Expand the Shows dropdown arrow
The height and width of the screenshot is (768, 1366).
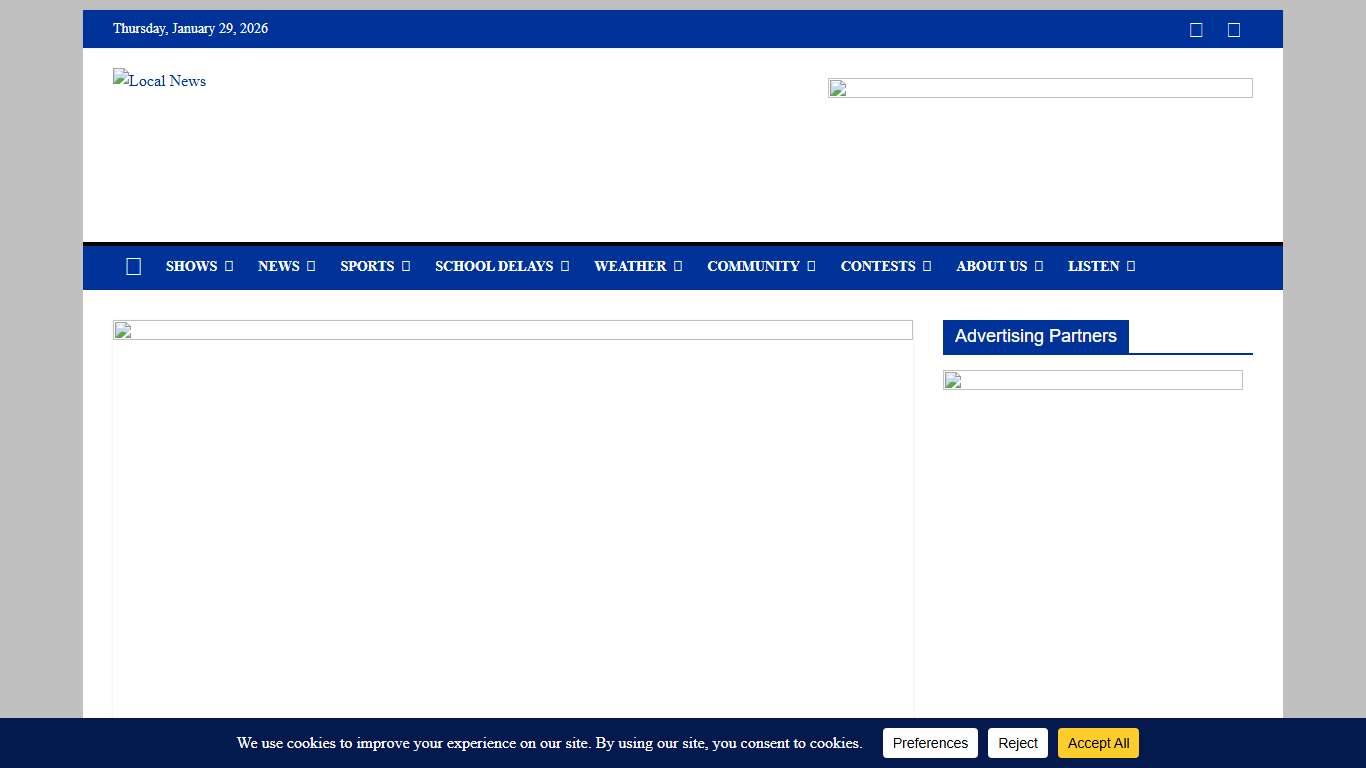(x=229, y=267)
